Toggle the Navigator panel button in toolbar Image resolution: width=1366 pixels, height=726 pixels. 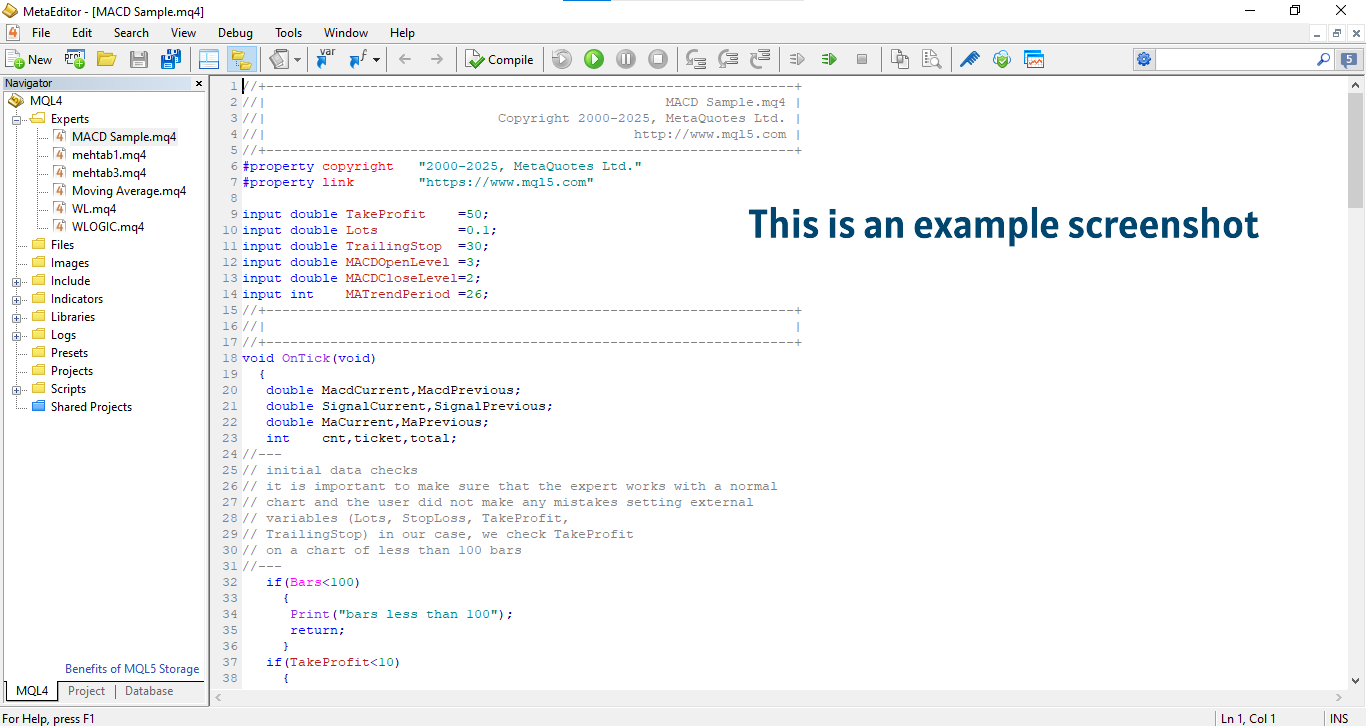pyautogui.click(x=240, y=60)
